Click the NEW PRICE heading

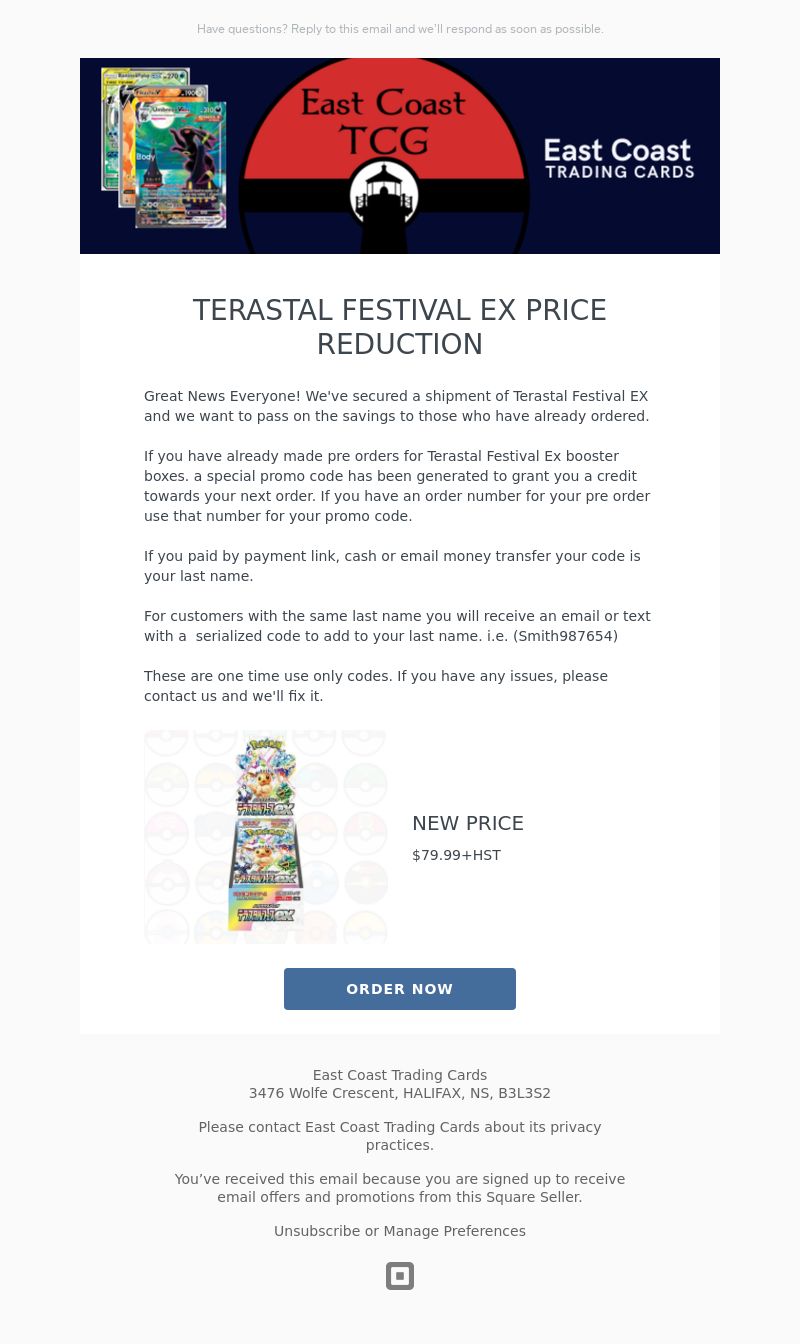(468, 823)
